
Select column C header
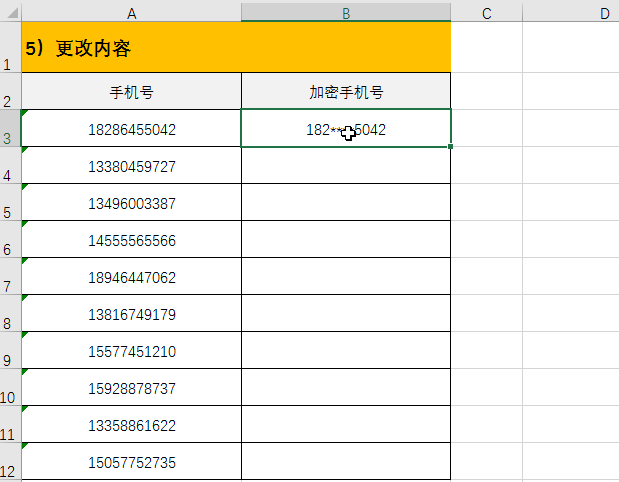(x=486, y=13)
